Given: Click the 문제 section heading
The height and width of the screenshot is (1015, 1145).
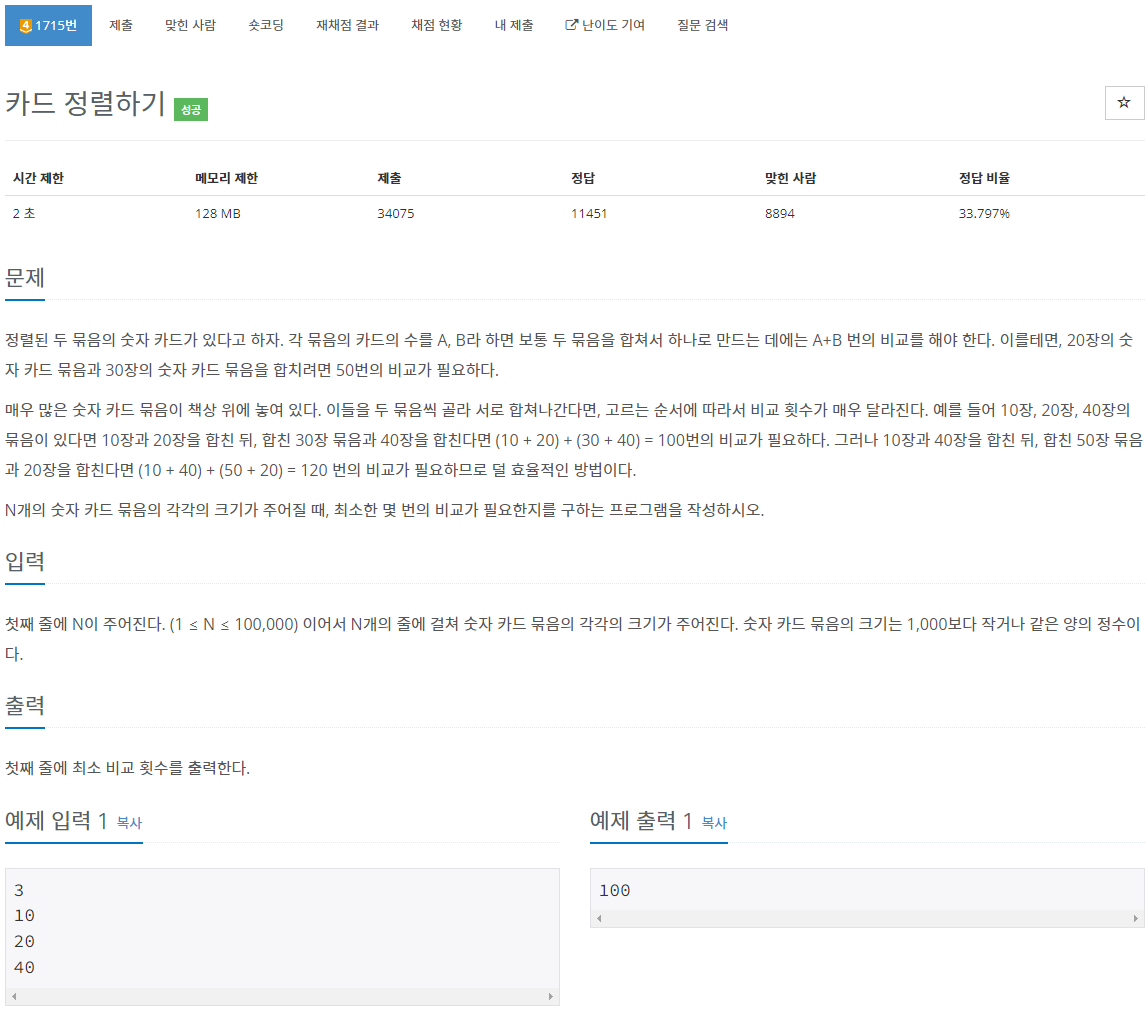Looking at the screenshot, I should pyautogui.click(x=25, y=278).
